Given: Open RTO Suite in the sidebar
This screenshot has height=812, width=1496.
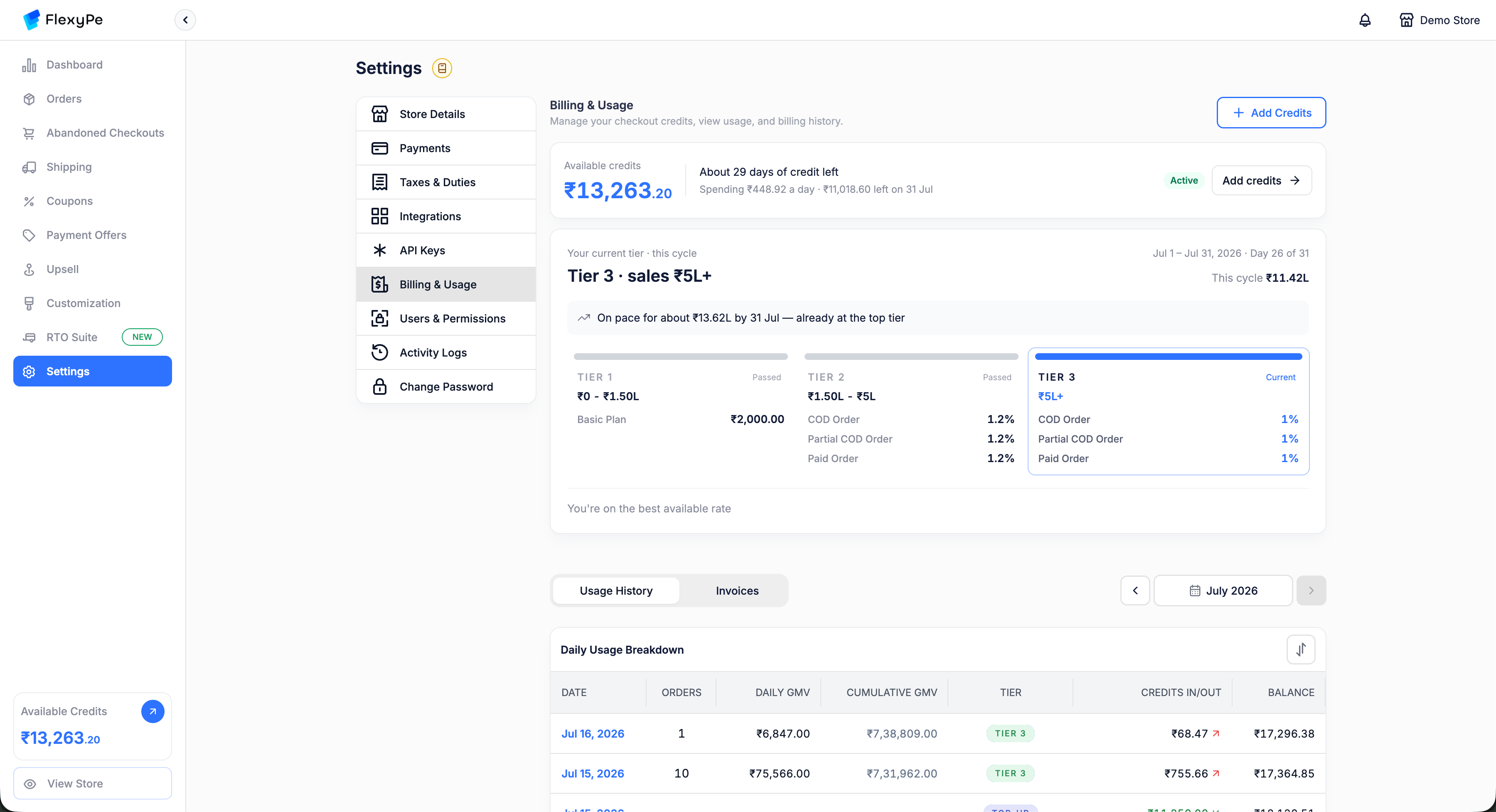Looking at the screenshot, I should click(x=92, y=337).
